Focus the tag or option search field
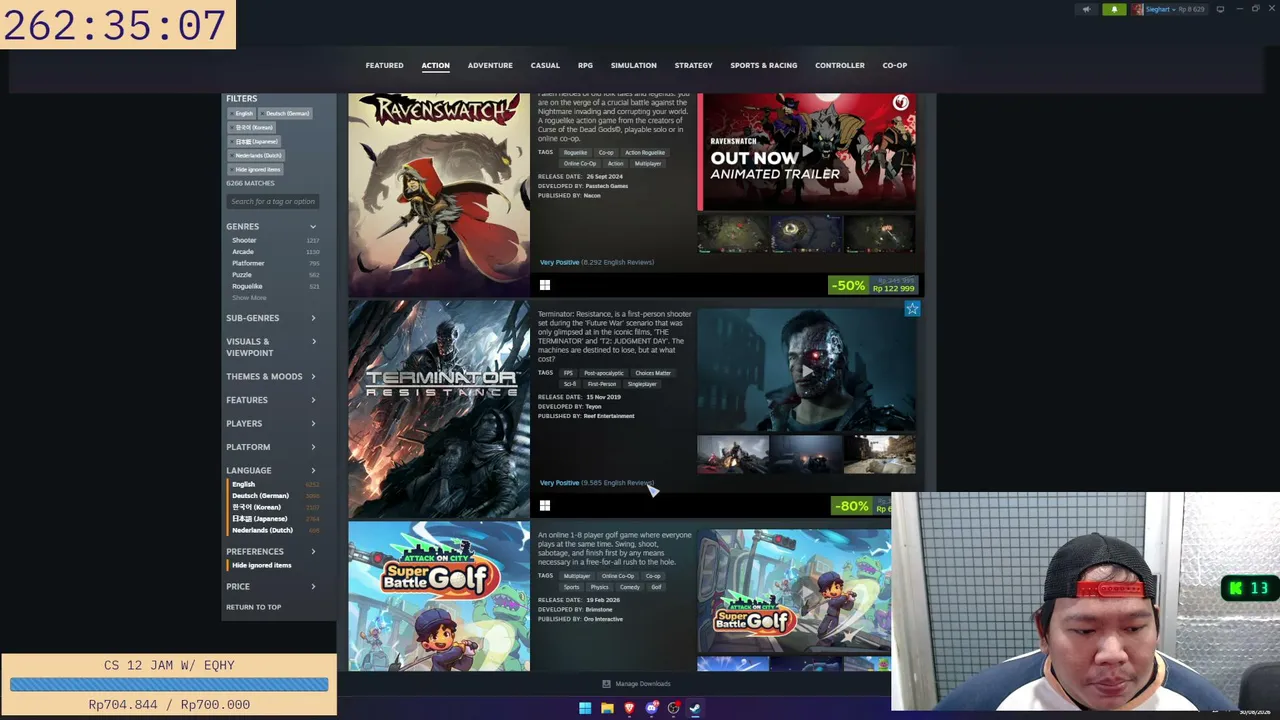 (x=273, y=202)
